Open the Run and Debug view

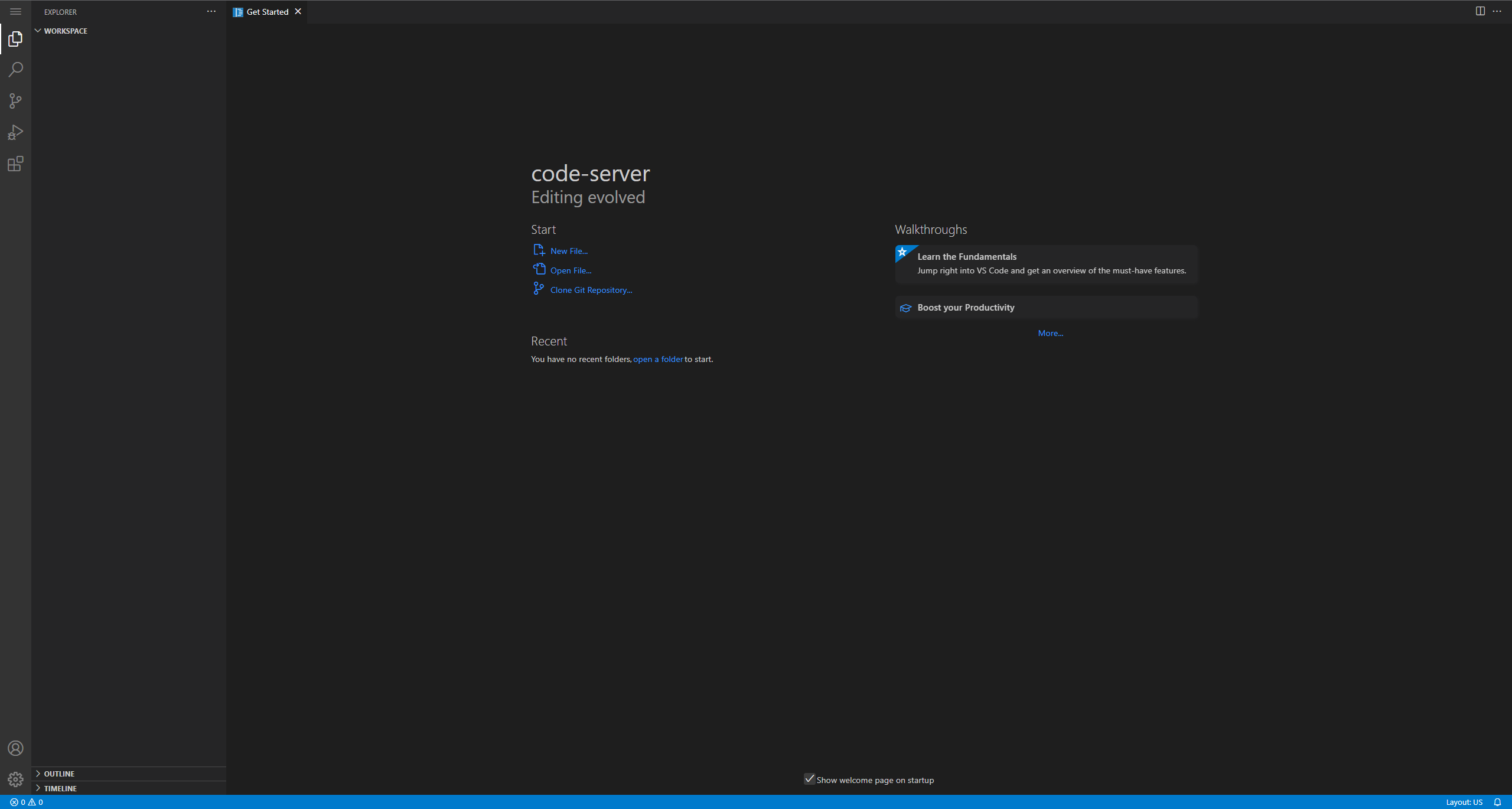tap(15, 132)
